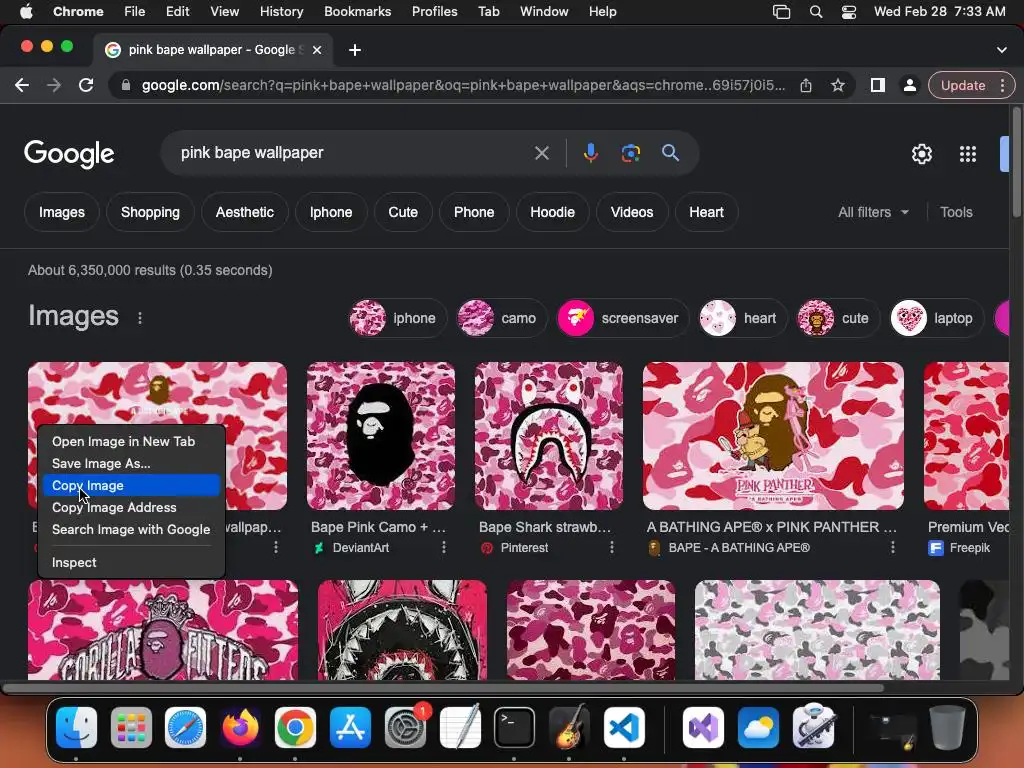1024x768 pixels.
Task: Select Copy Image Address menu entry
Action: (131, 507)
